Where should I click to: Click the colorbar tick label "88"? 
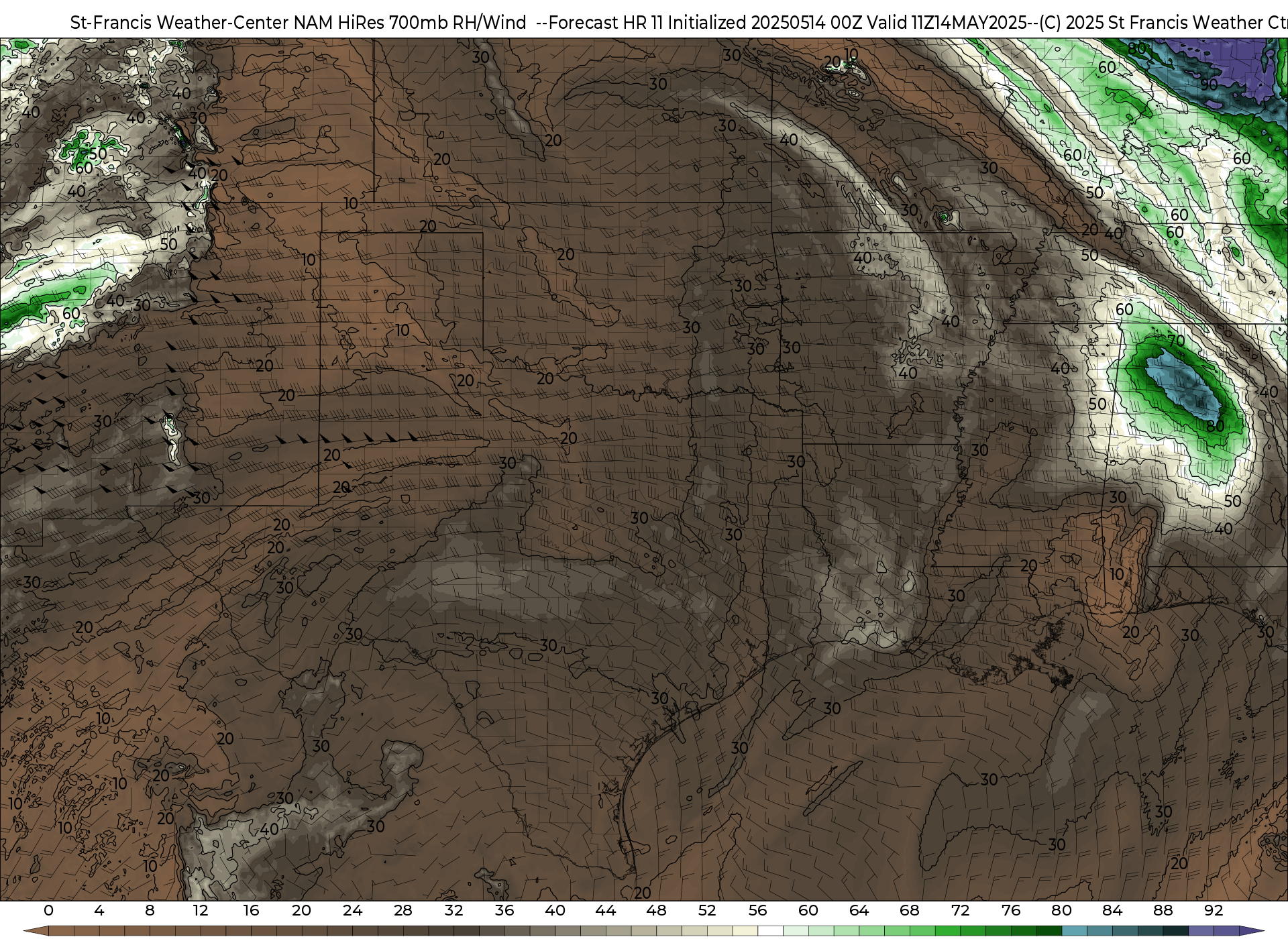(x=1163, y=910)
